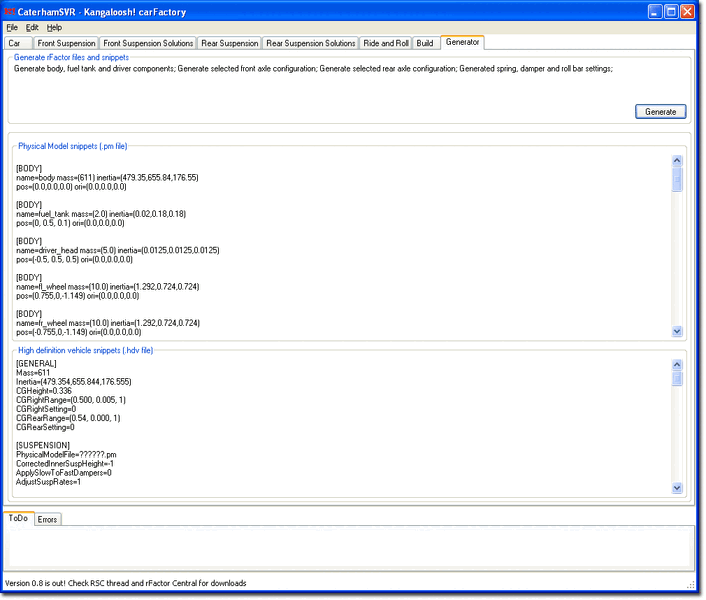The height and width of the screenshot is (600, 706).
Task: Click the 'CGHeight=0.336' line
Action: (44, 391)
